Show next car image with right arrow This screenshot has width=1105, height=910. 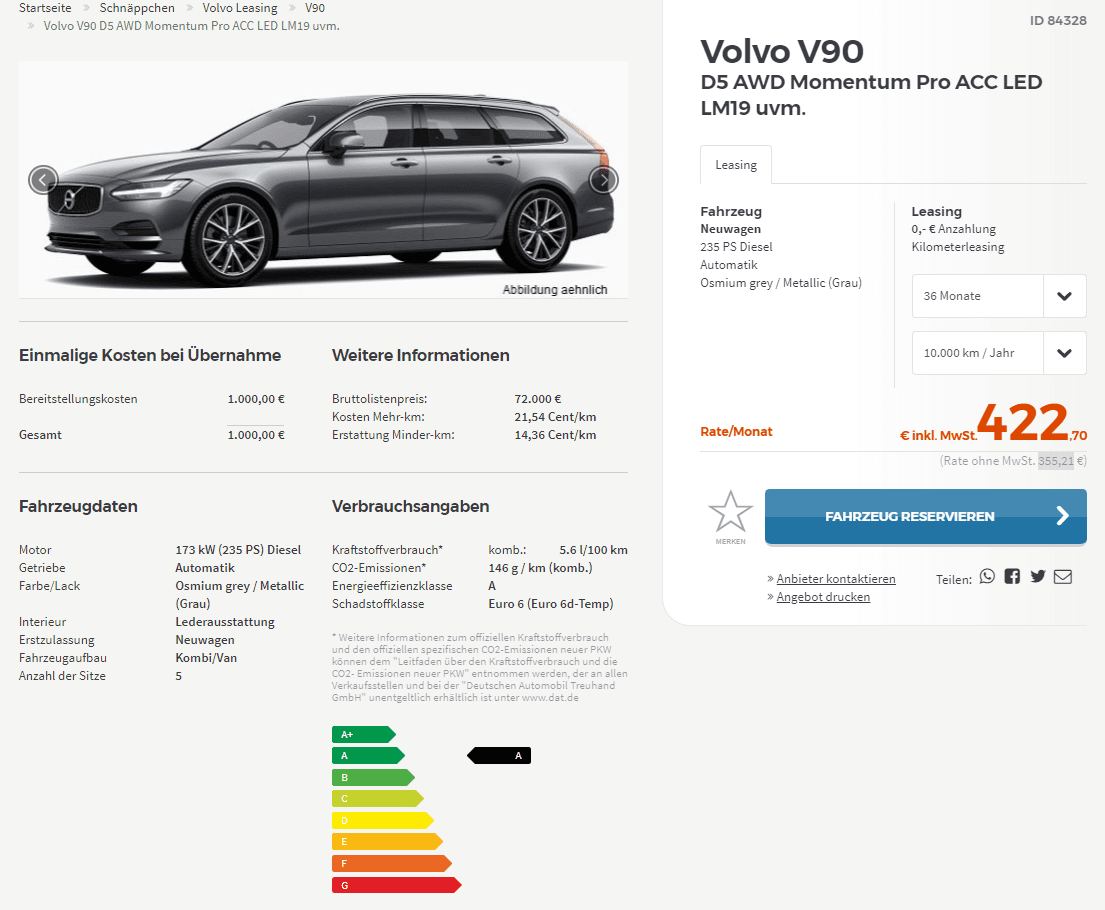point(603,180)
